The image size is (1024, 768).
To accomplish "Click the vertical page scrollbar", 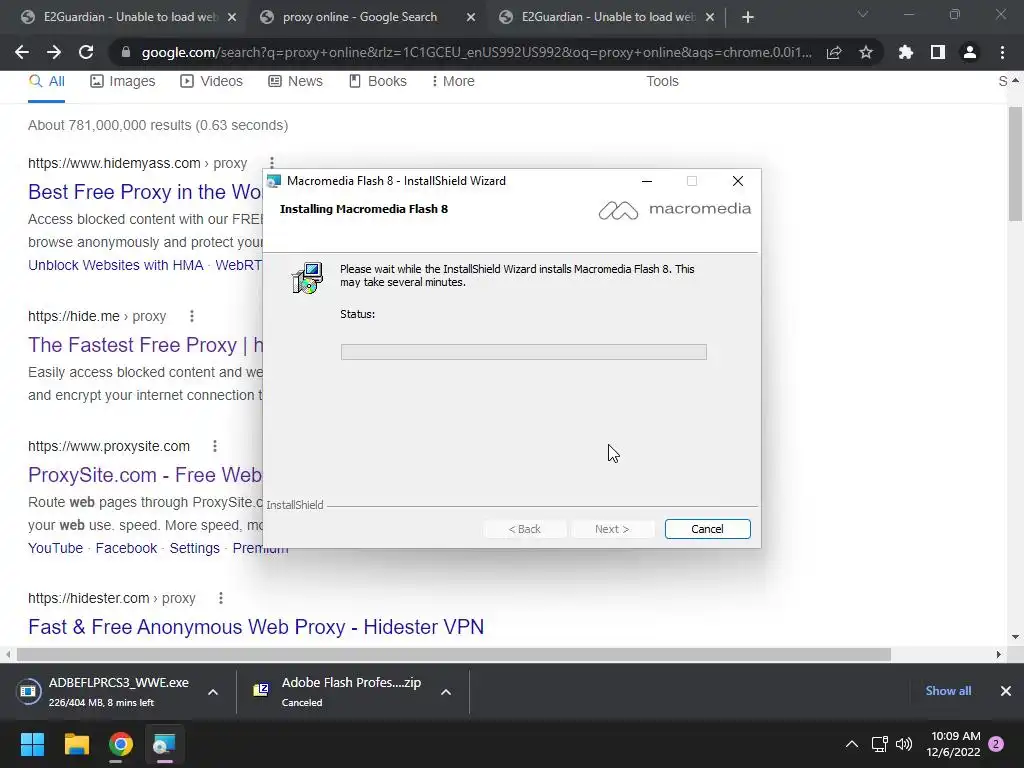I will 1015,165.
